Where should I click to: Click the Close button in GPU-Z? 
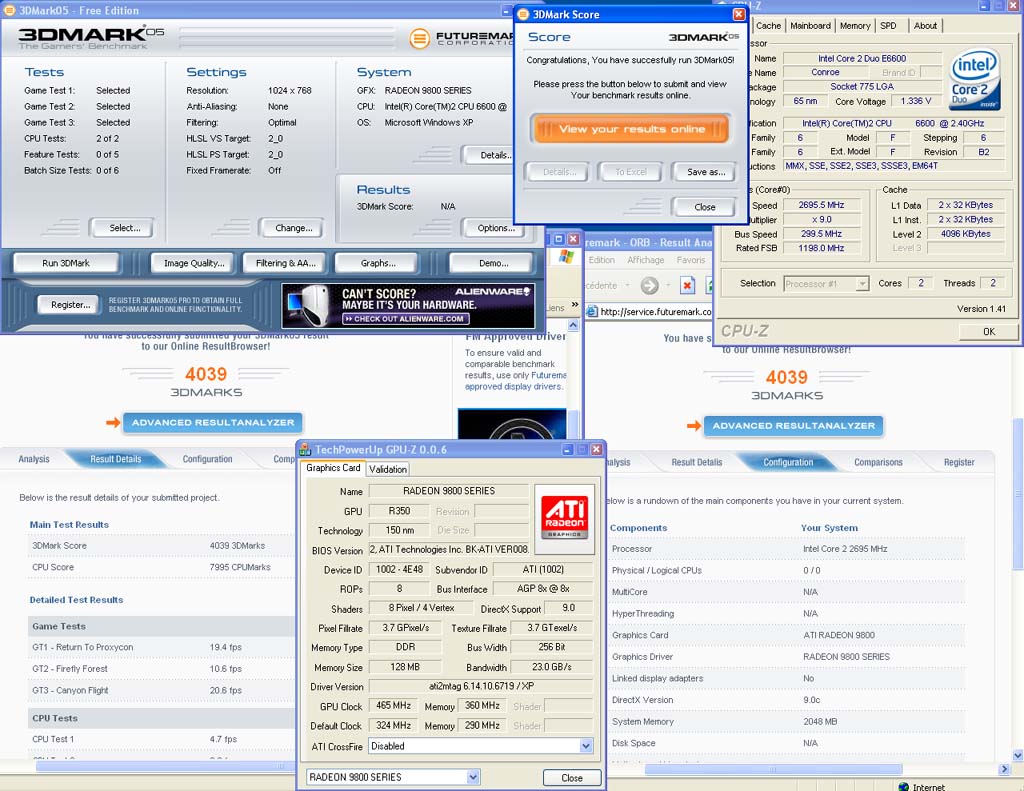(571, 777)
